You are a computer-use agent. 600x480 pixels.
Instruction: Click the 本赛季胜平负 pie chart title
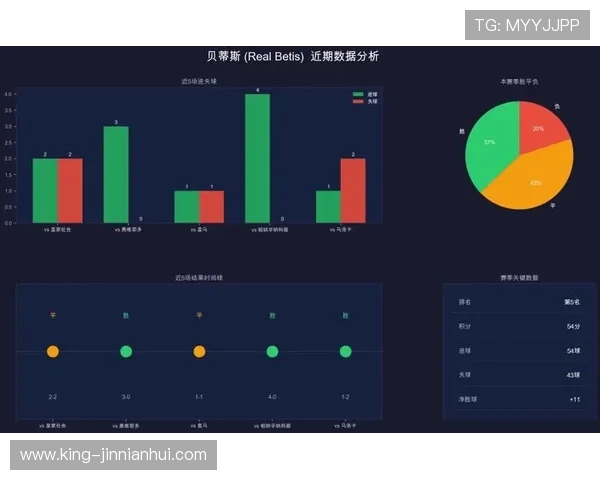[x=519, y=82]
